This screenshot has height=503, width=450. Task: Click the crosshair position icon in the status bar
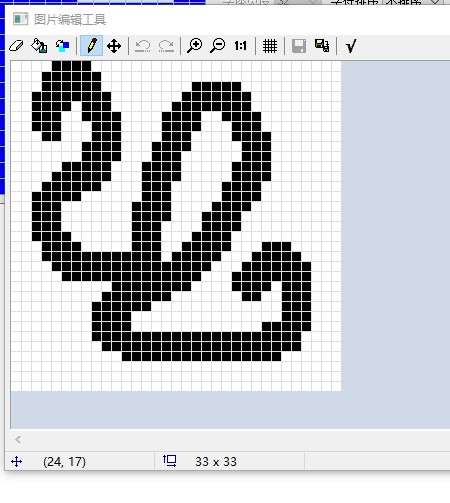point(16,462)
